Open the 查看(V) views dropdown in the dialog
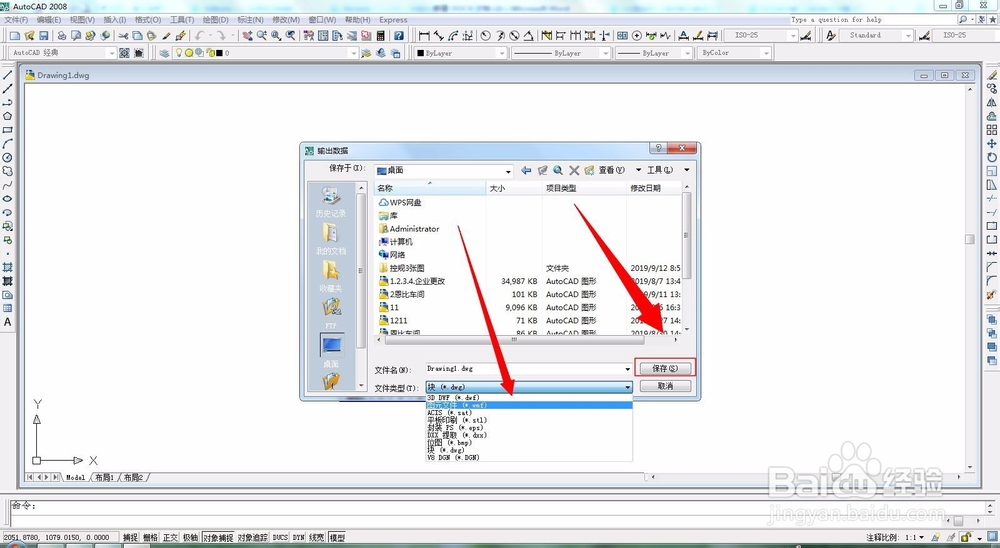The image size is (1000, 548). [x=619, y=170]
